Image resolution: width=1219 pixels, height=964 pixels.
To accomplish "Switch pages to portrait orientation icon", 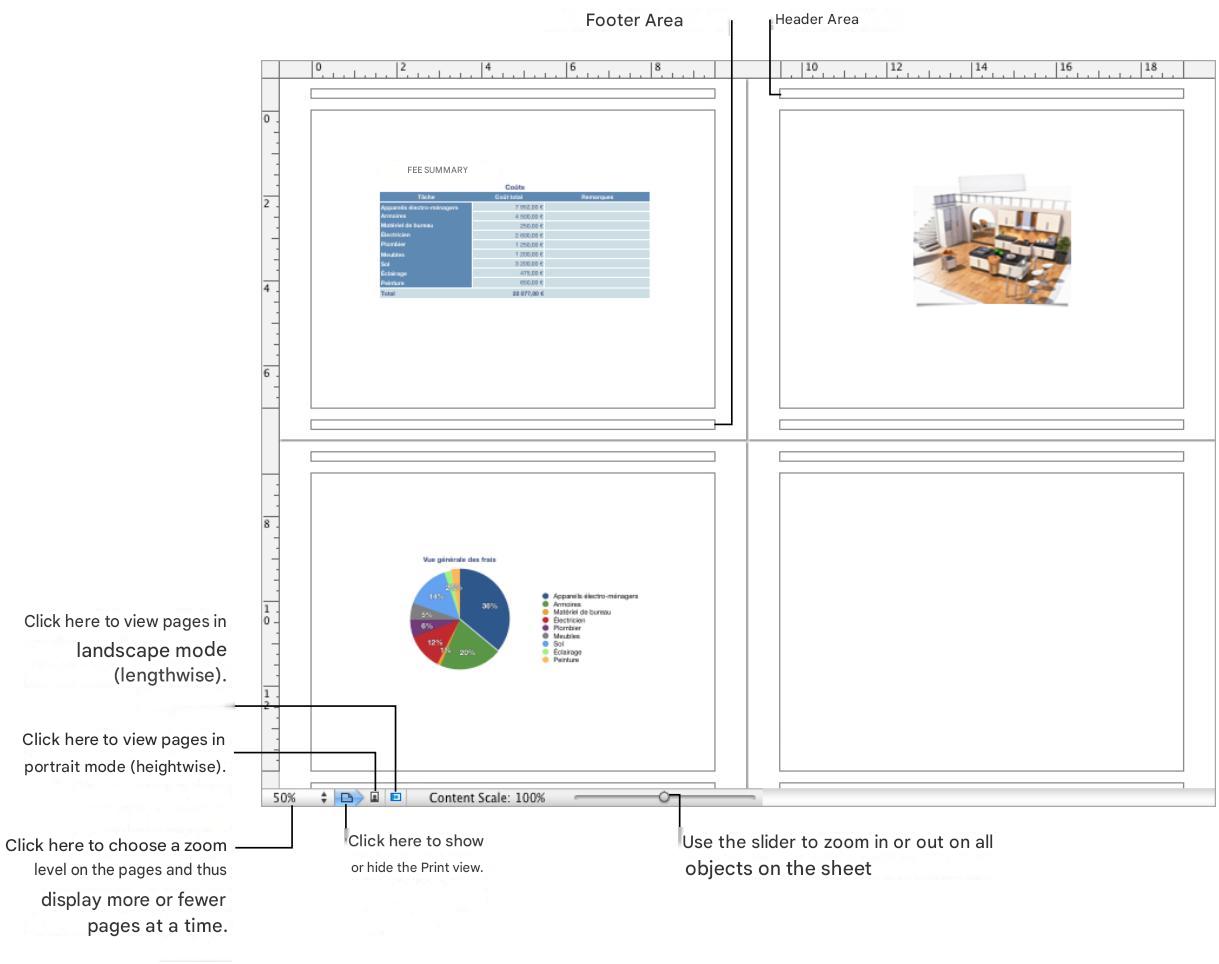I will [x=375, y=798].
